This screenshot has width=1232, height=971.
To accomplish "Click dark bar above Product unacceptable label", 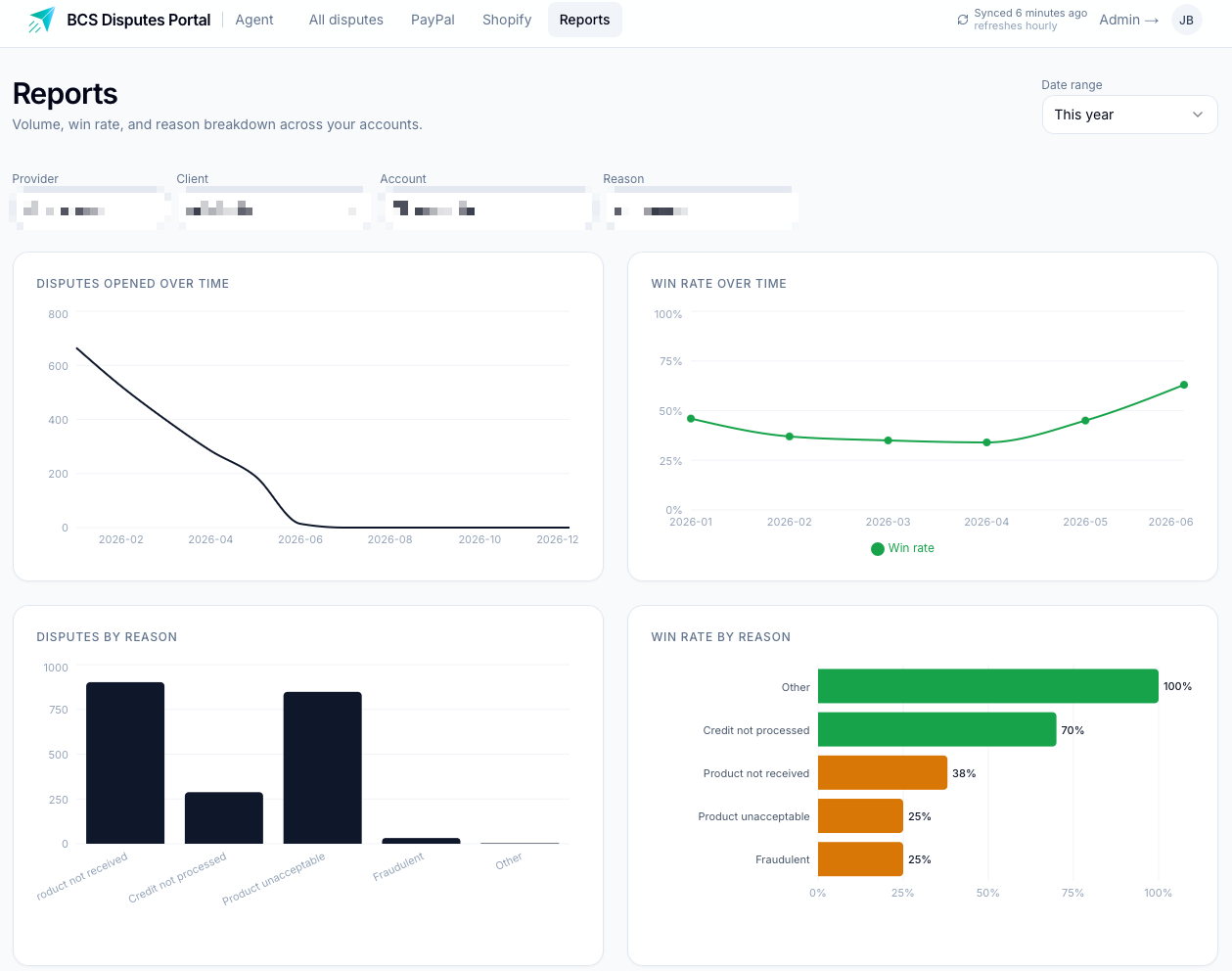I will tap(323, 767).
